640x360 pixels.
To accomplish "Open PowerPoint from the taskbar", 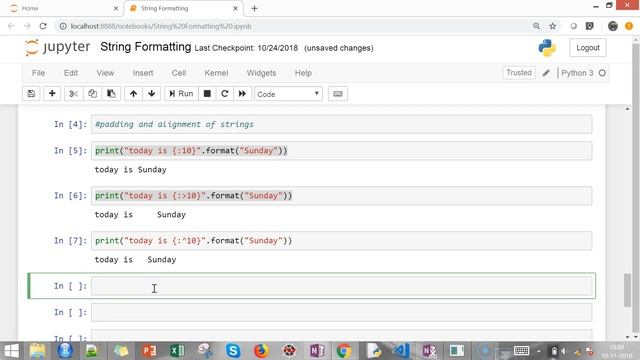I will 149,351.
